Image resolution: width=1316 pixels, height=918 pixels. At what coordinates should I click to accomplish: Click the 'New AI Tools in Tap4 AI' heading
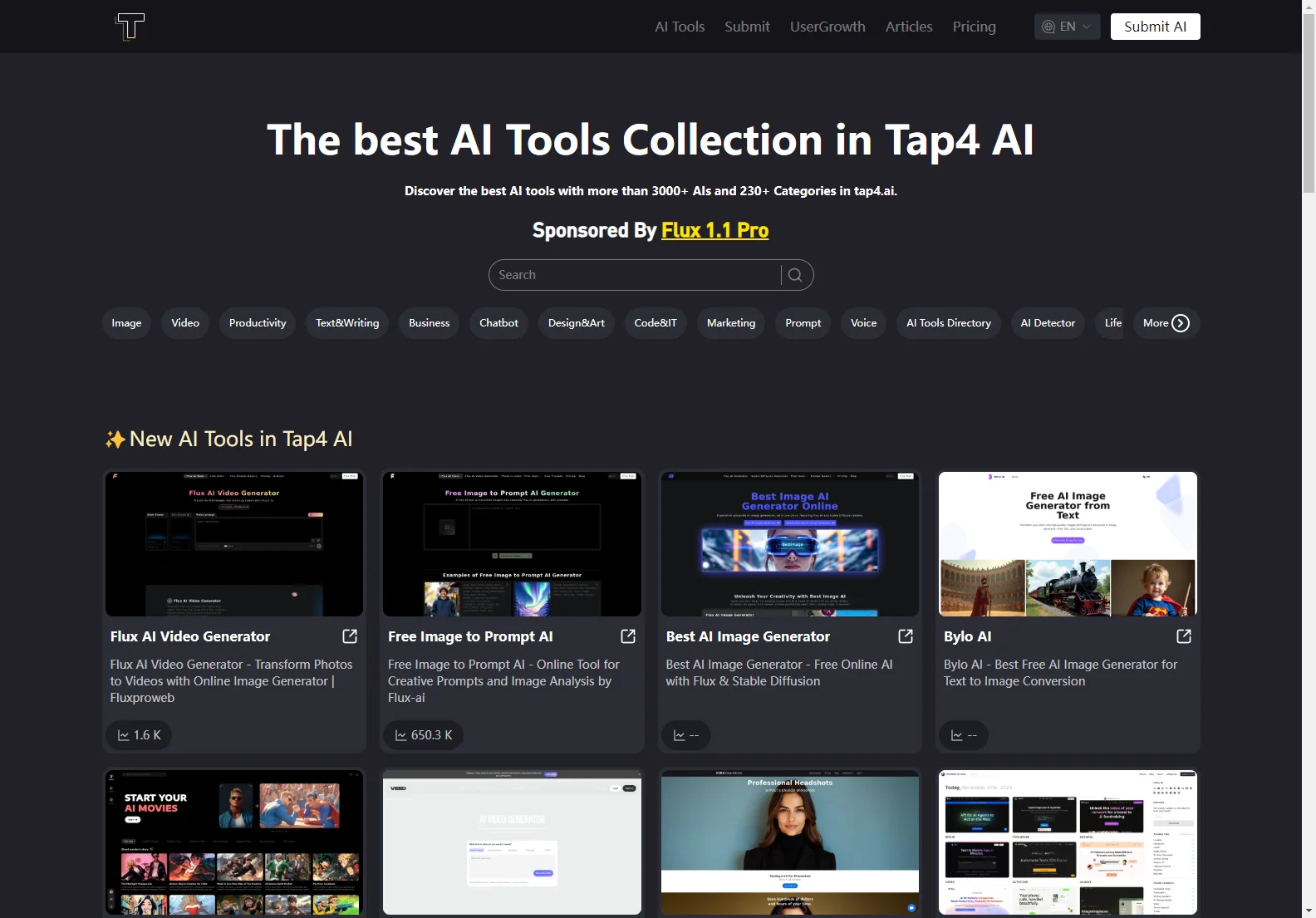(229, 439)
